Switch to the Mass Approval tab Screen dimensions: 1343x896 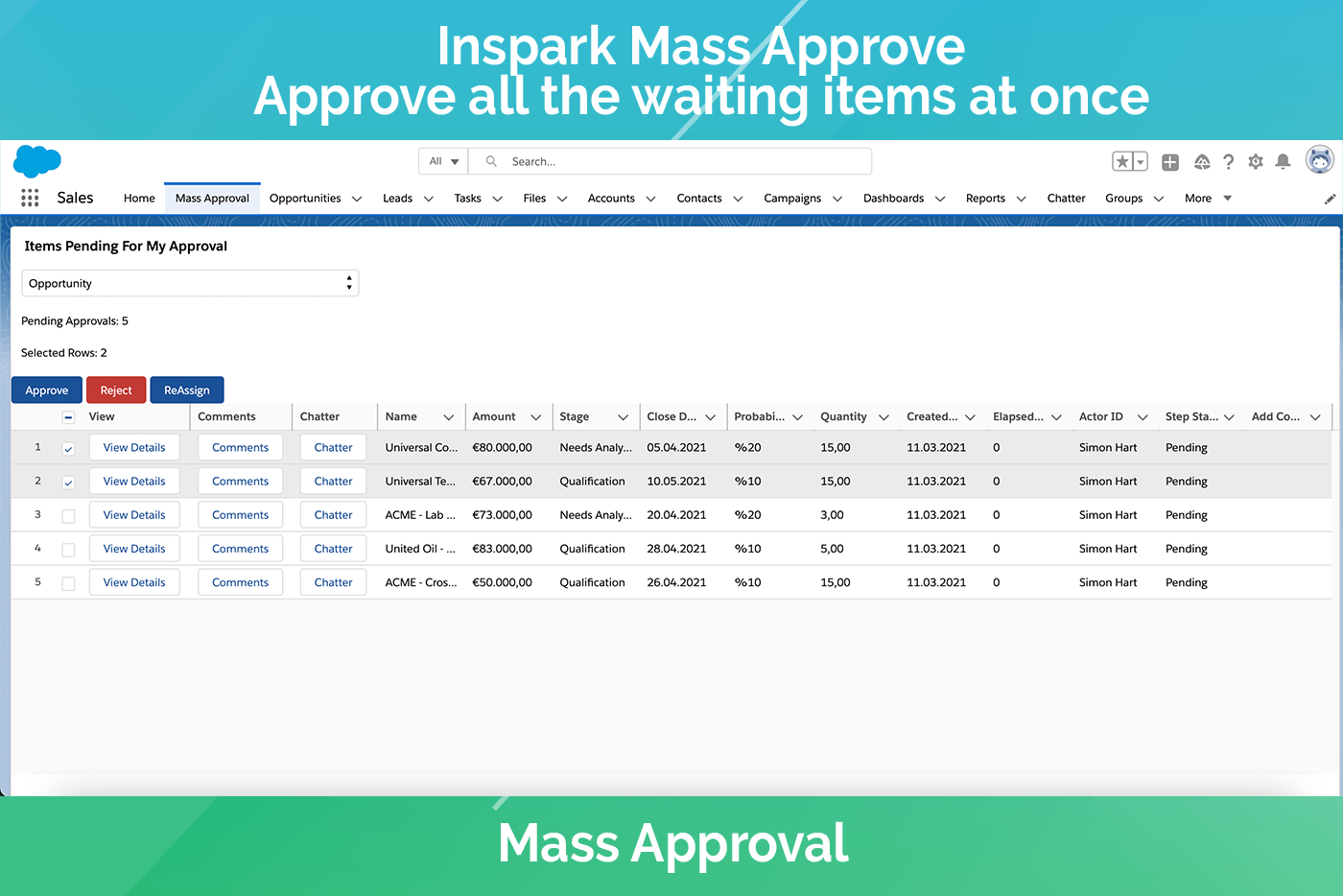coord(211,198)
